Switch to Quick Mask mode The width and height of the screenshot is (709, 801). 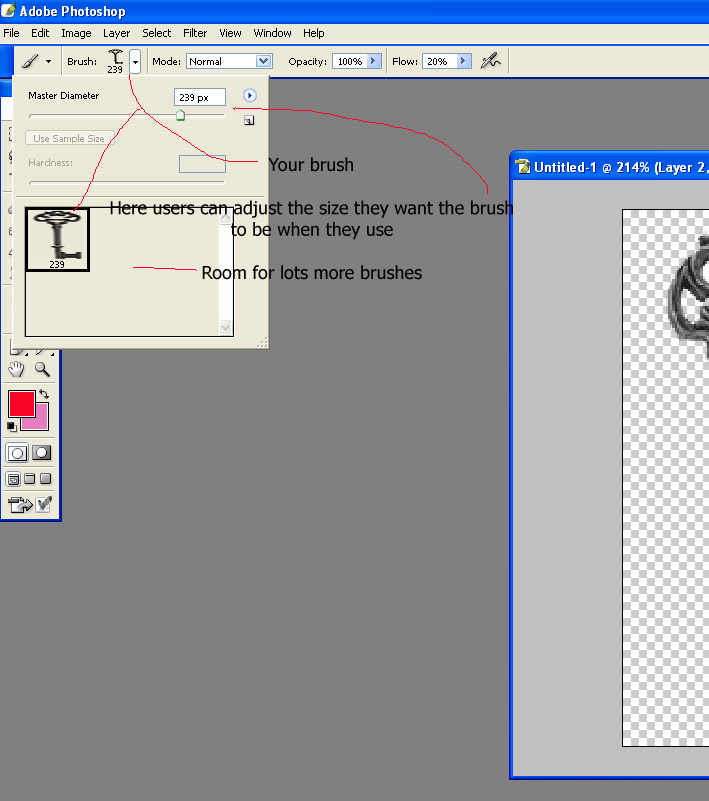pos(41,453)
